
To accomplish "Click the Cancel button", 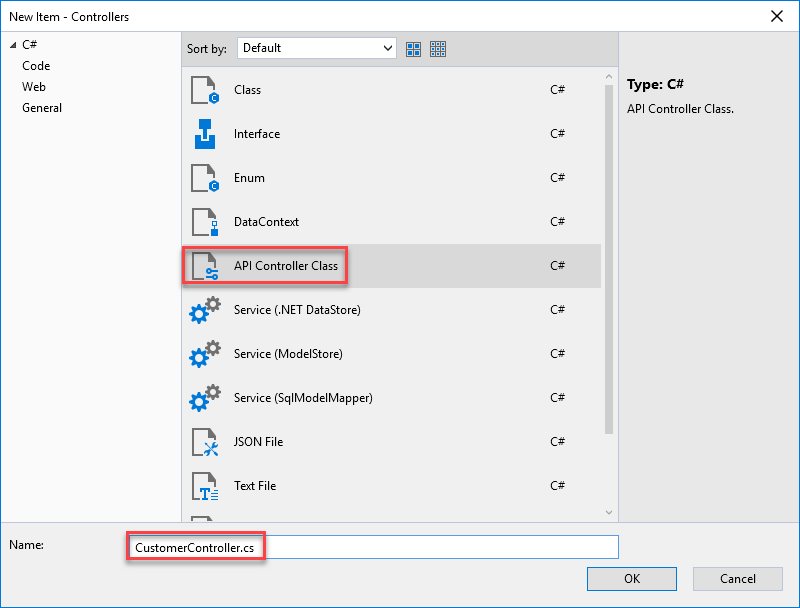I will [x=737, y=578].
